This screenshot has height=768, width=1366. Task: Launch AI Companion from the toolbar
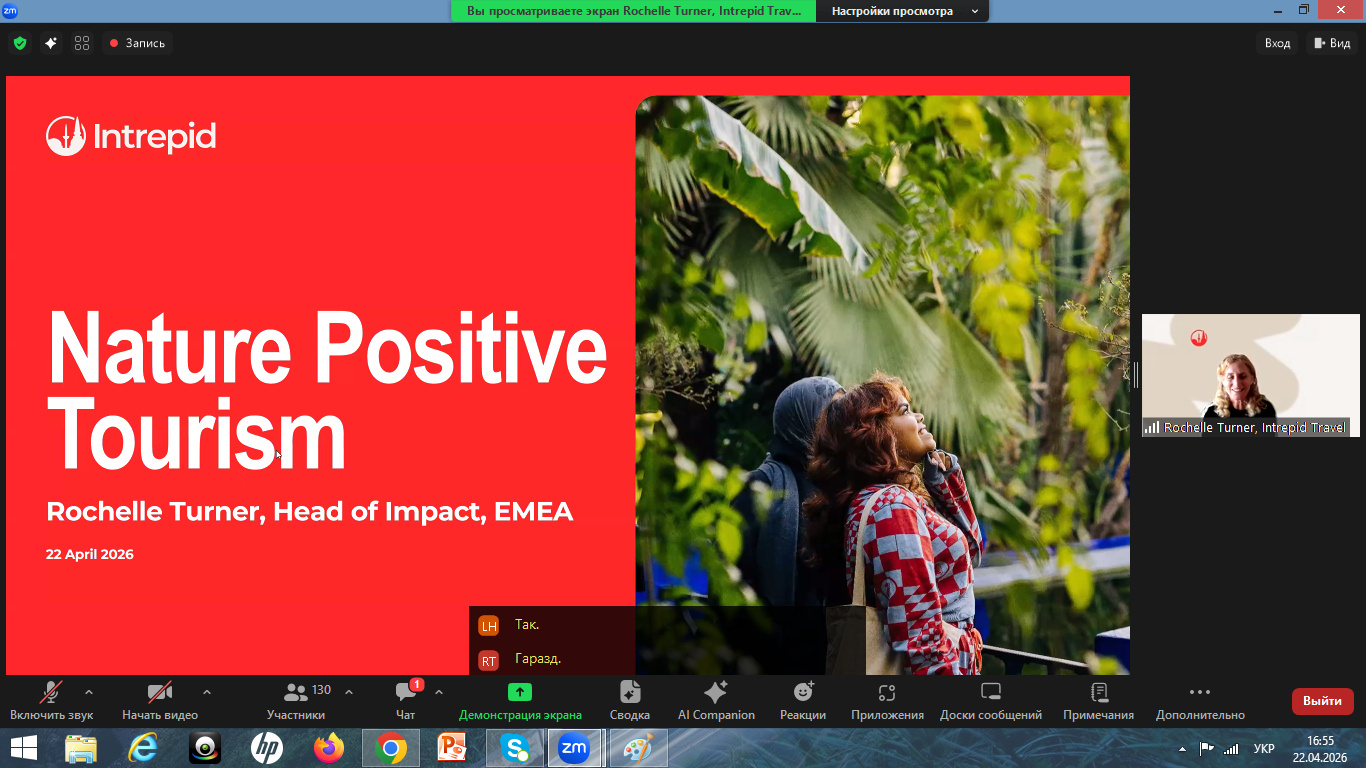[716, 700]
